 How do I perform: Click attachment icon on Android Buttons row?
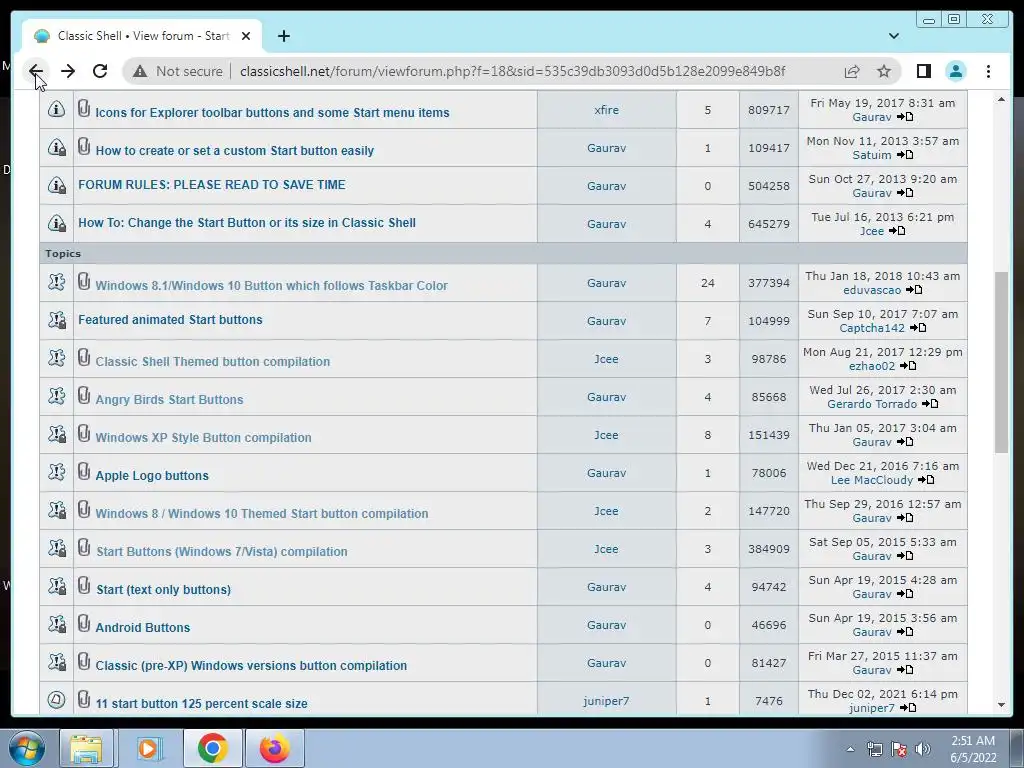point(84,624)
